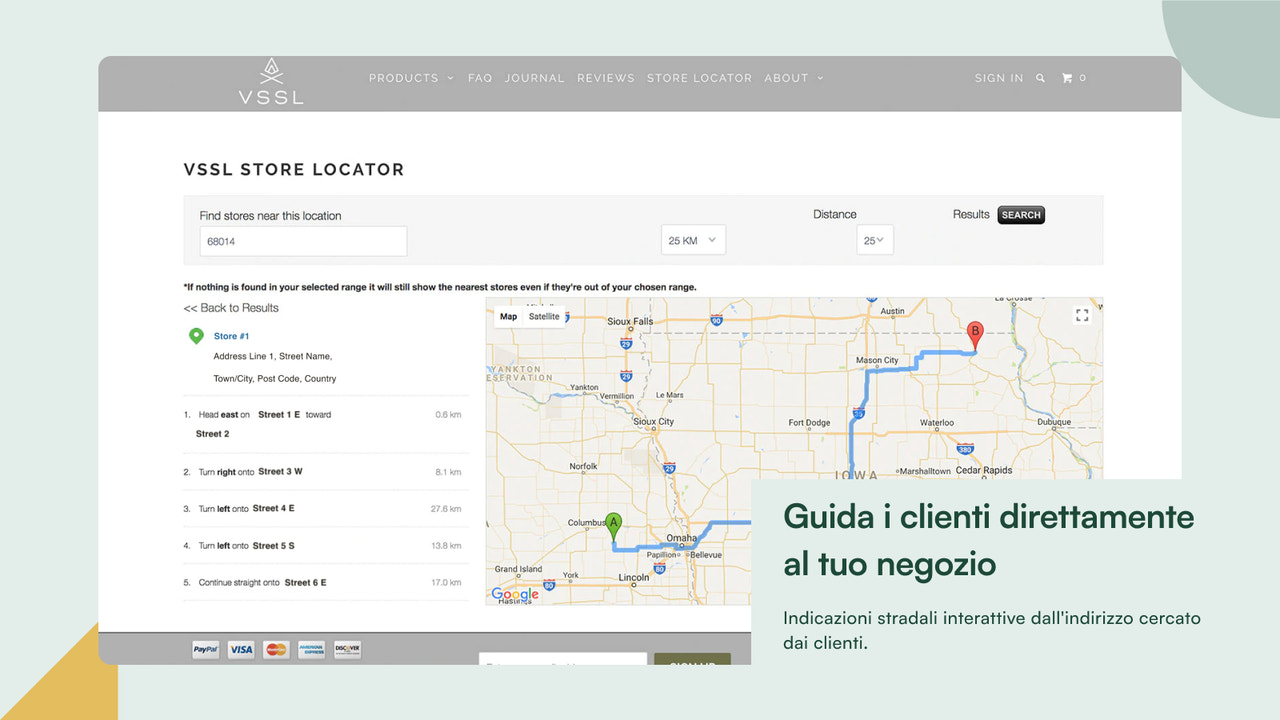Screen dimensions: 1280x720
Task: Click the Lincoln label on map
Action: click(x=634, y=577)
